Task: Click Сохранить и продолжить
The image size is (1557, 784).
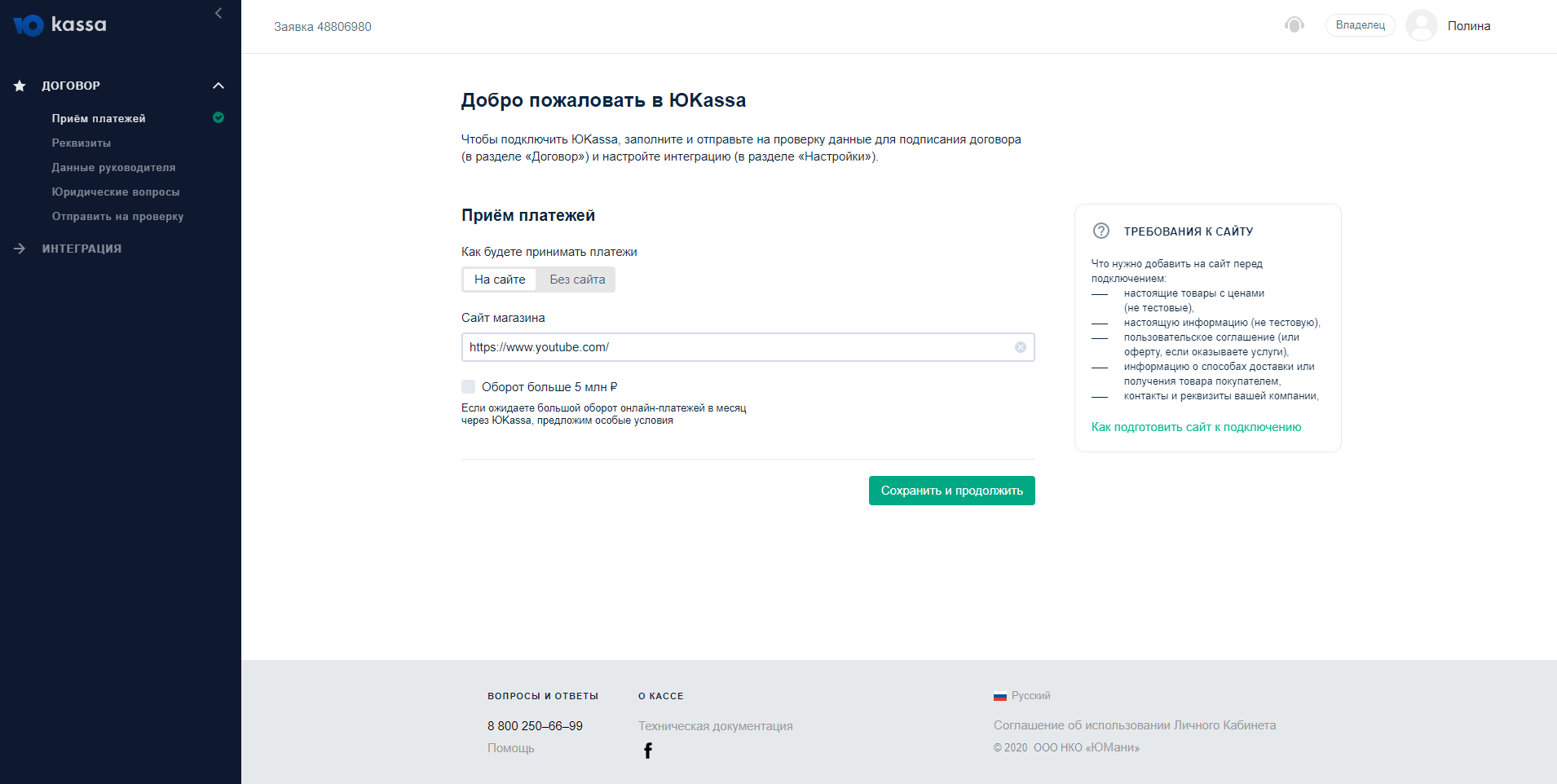Action: (952, 491)
